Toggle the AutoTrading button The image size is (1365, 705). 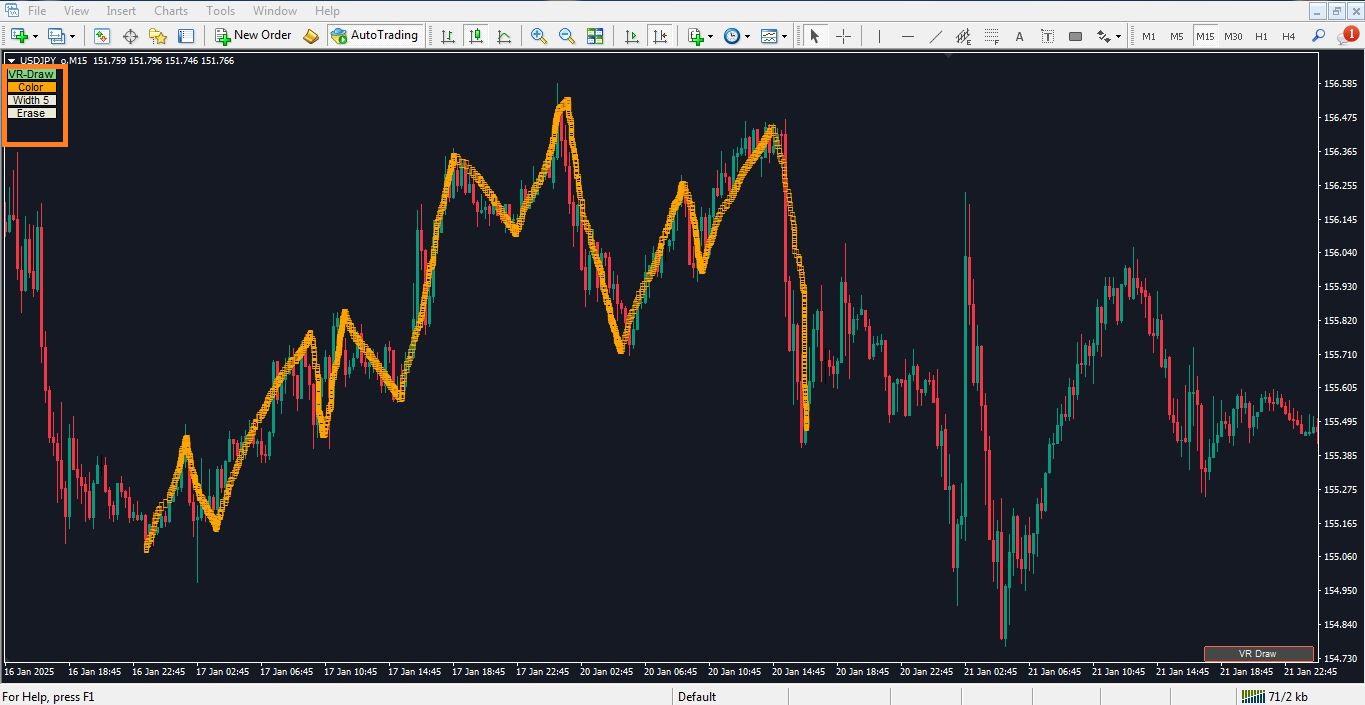[x=374, y=36]
